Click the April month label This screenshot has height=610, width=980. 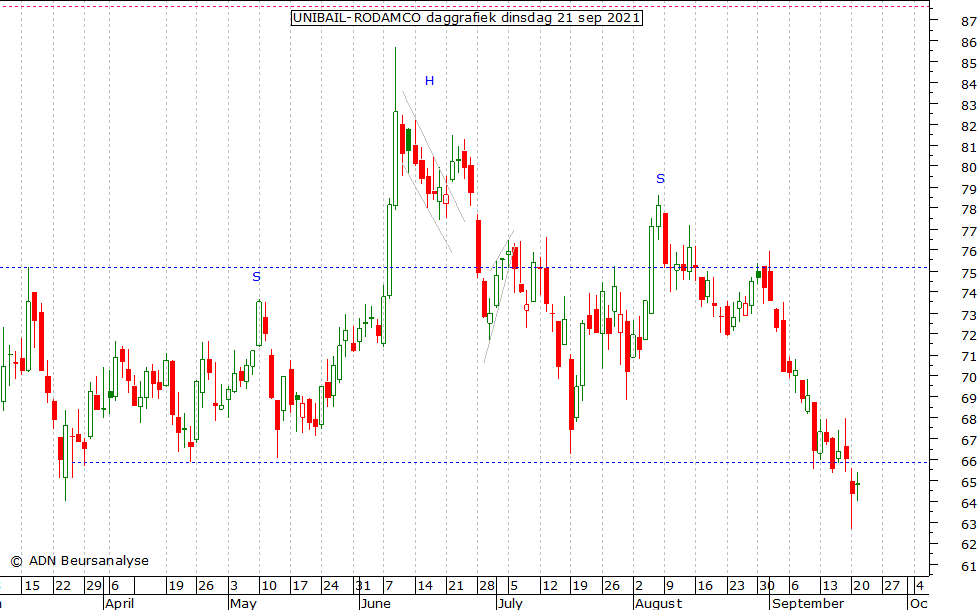click(x=119, y=603)
